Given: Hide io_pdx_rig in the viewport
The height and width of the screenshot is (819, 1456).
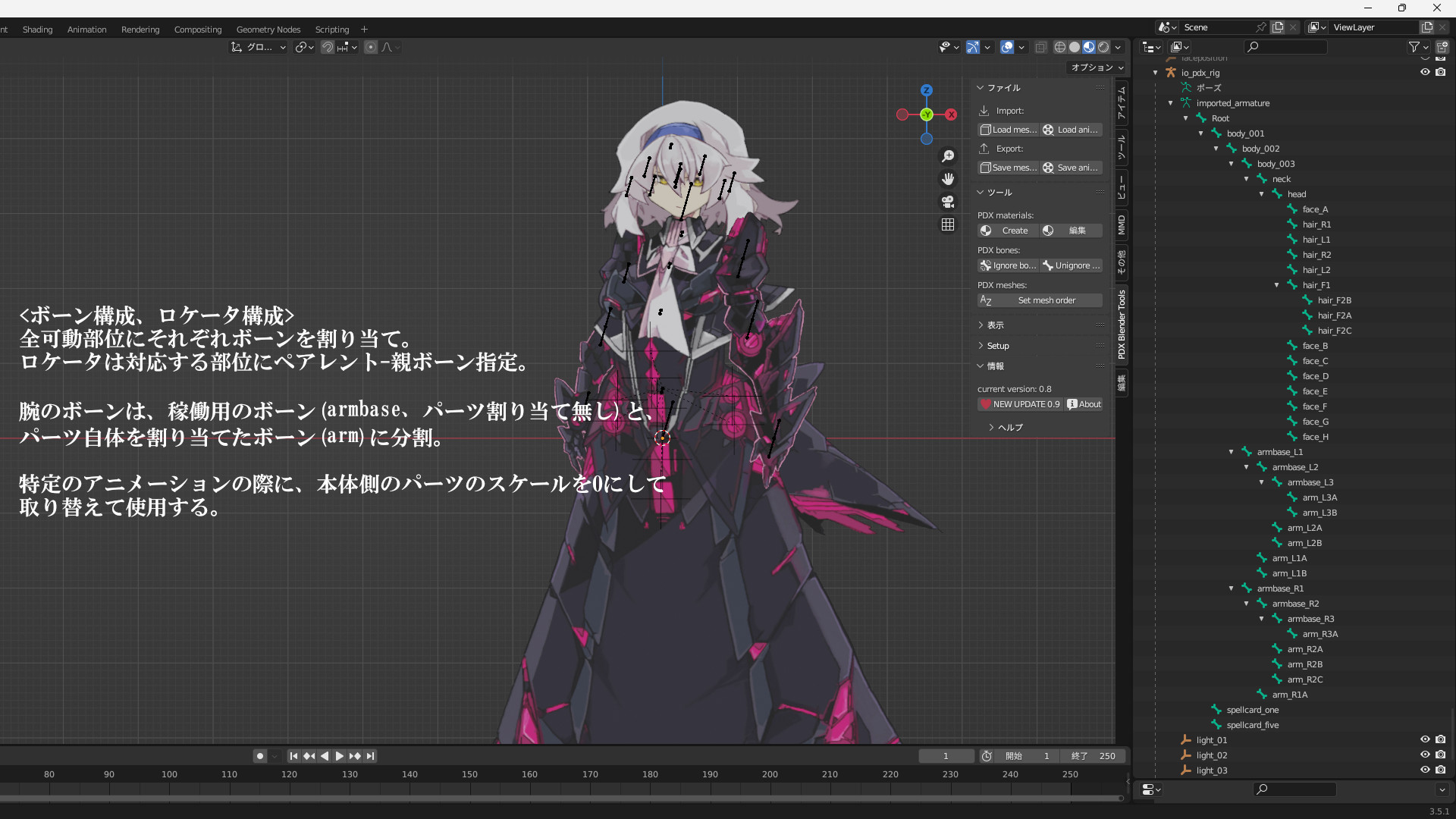Looking at the screenshot, I should click(1425, 73).
